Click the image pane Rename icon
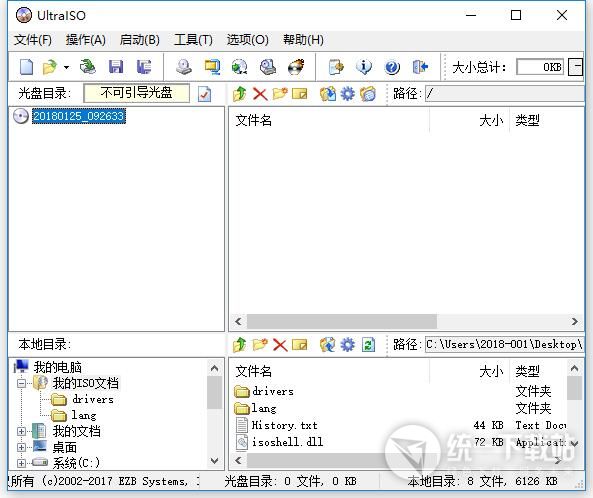Viewport: 593px width, 498px height. 300,94
